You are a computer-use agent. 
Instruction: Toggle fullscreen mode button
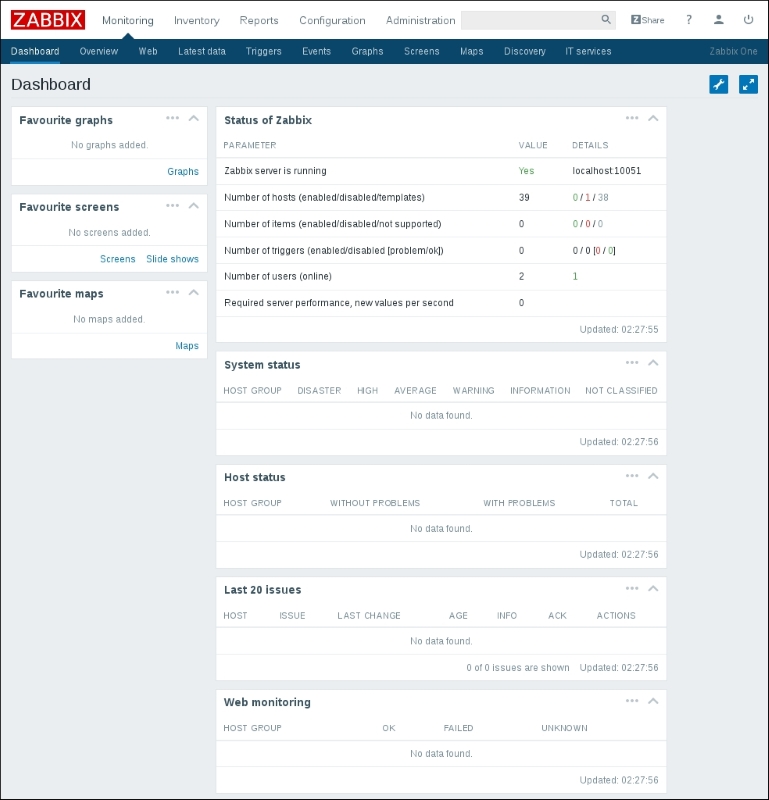(748, 84)
